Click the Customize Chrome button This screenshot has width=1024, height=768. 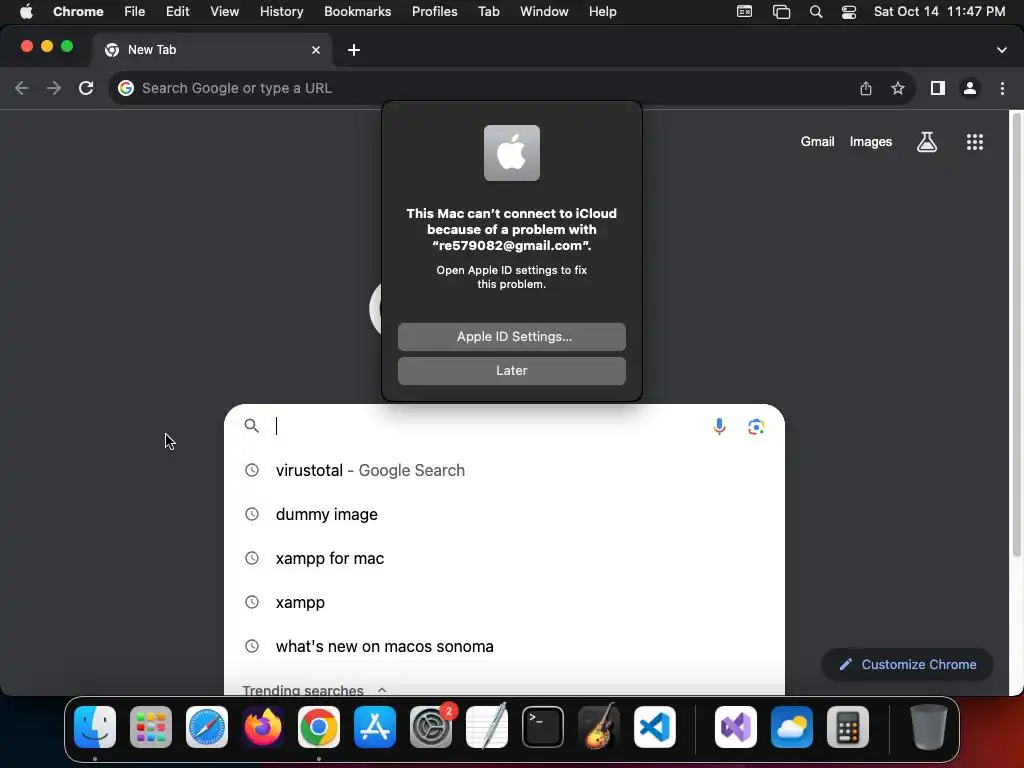(907, 664)
